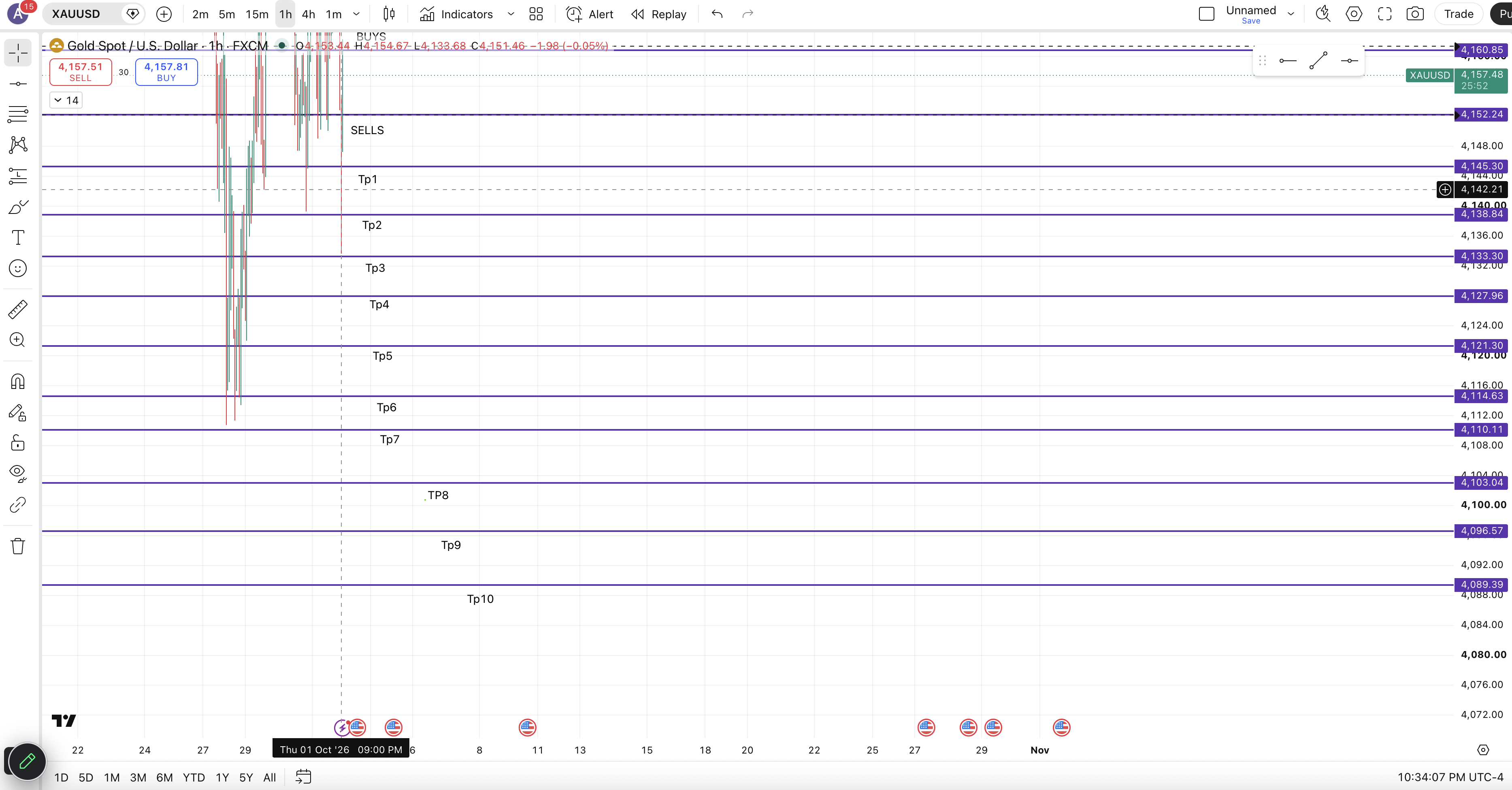This screenshot has width=1512, height=790.
Task: Click the link drawings chain icon
Action: 17,504
